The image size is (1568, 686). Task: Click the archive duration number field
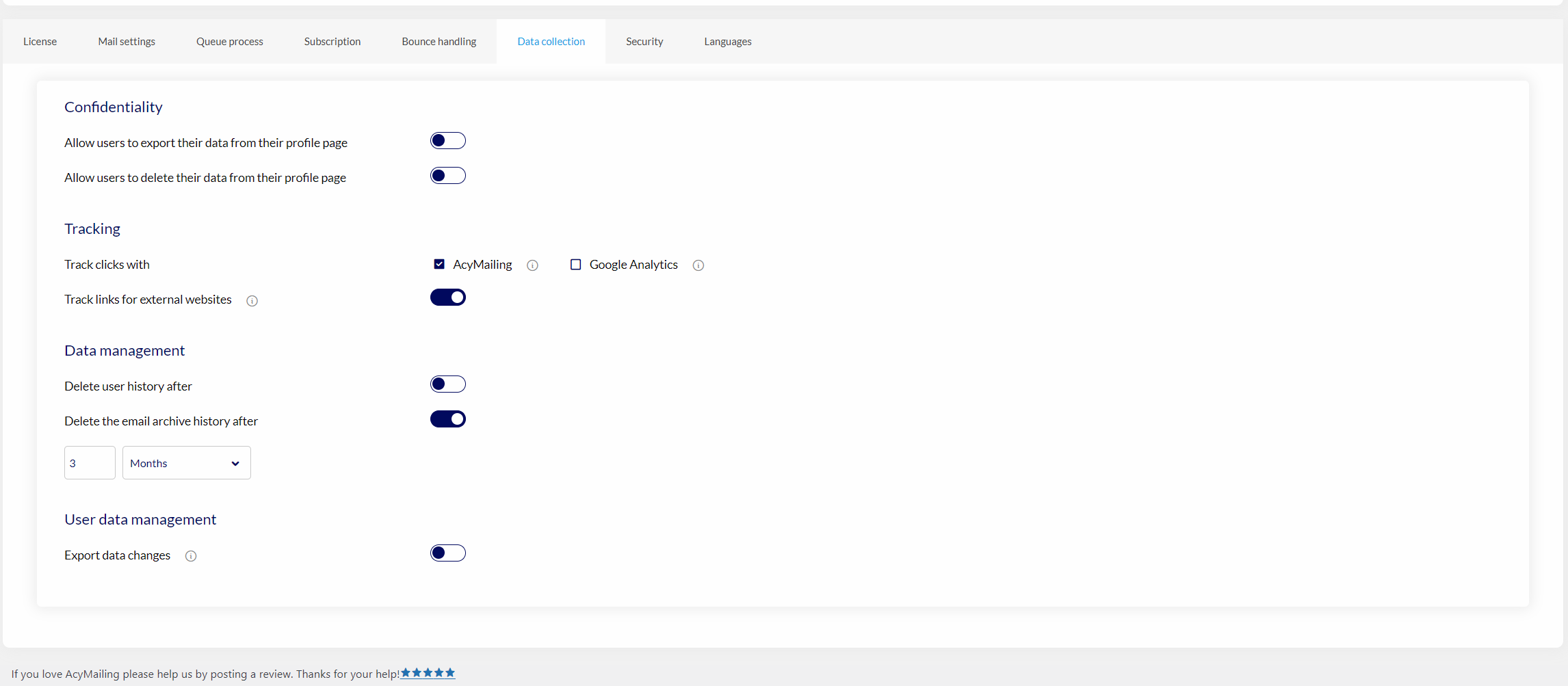click(x=90, y=463)
